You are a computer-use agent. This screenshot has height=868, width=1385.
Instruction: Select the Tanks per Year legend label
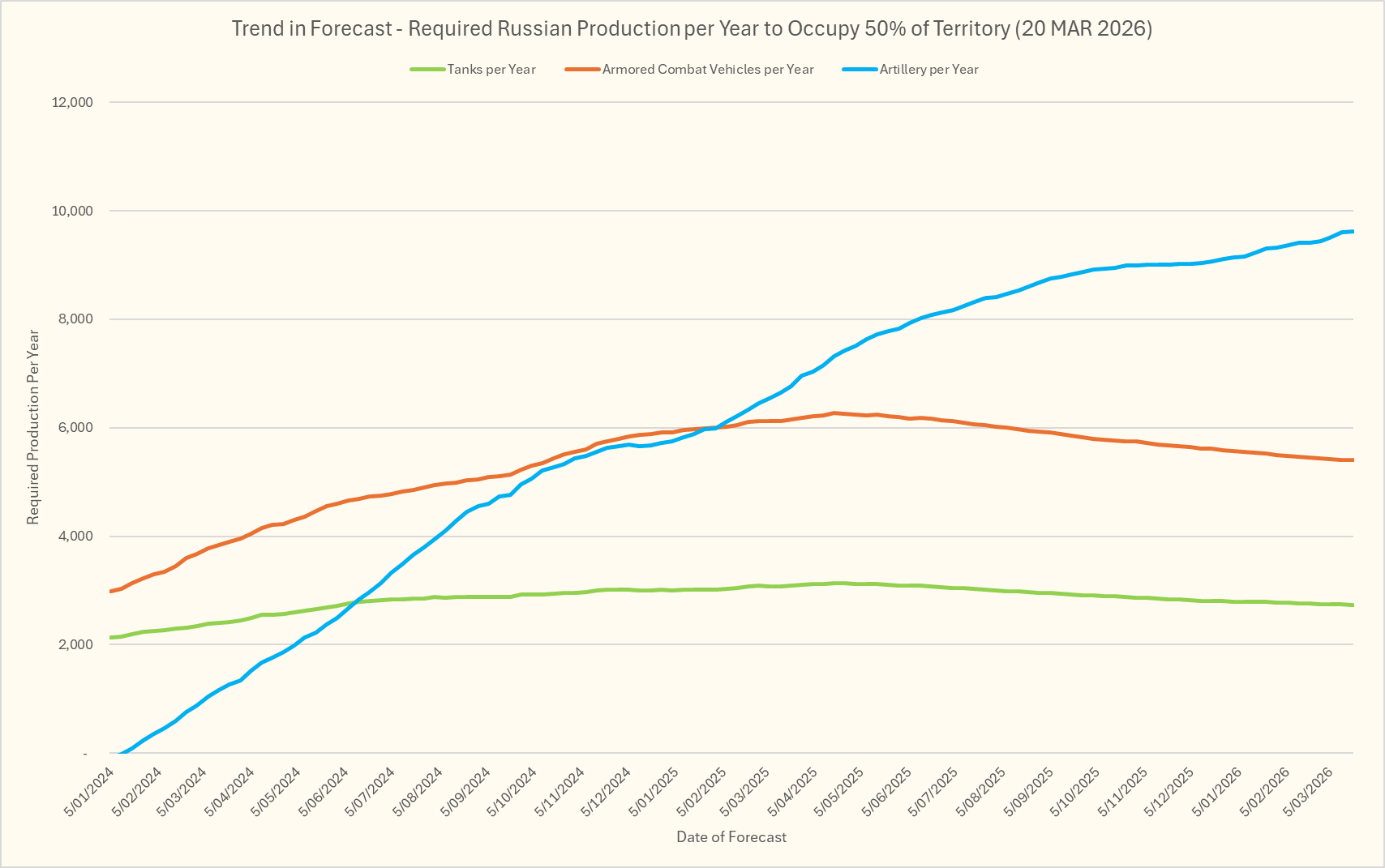point(491,70)
